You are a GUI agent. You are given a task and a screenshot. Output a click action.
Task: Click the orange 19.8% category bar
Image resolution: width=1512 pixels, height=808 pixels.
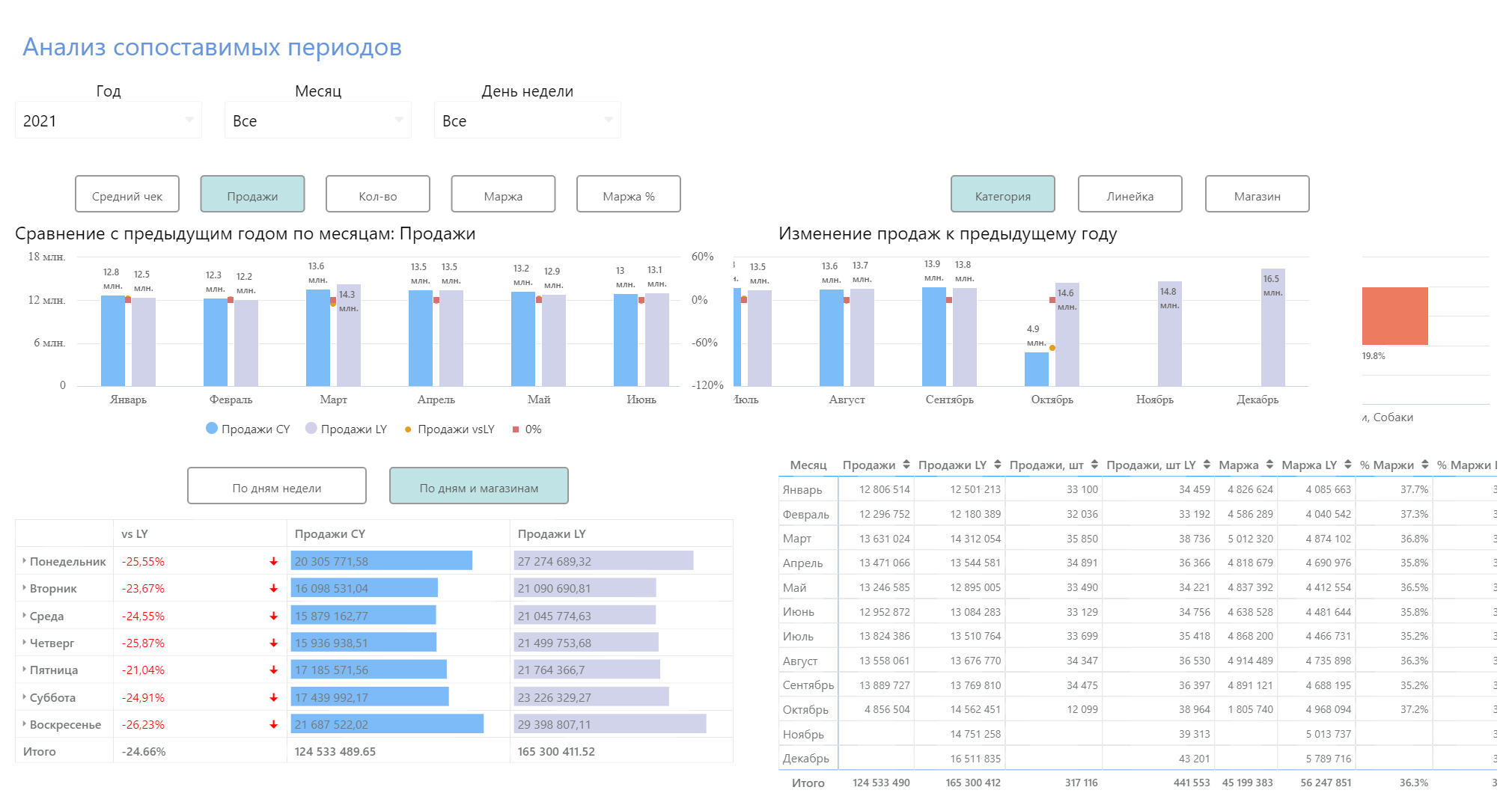[1394, 316]
